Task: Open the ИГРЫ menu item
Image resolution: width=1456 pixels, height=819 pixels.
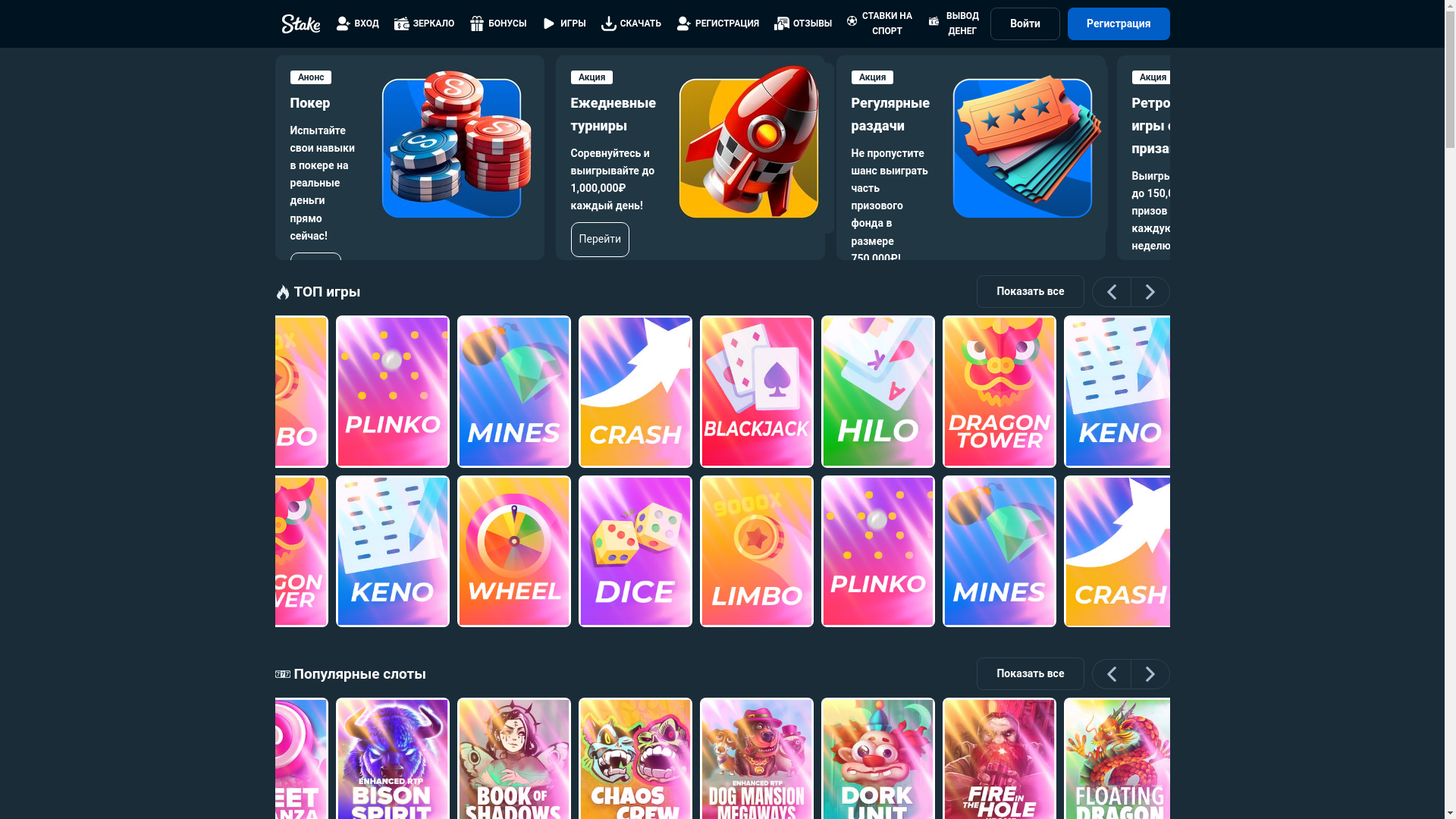Action: coord(563,24)
